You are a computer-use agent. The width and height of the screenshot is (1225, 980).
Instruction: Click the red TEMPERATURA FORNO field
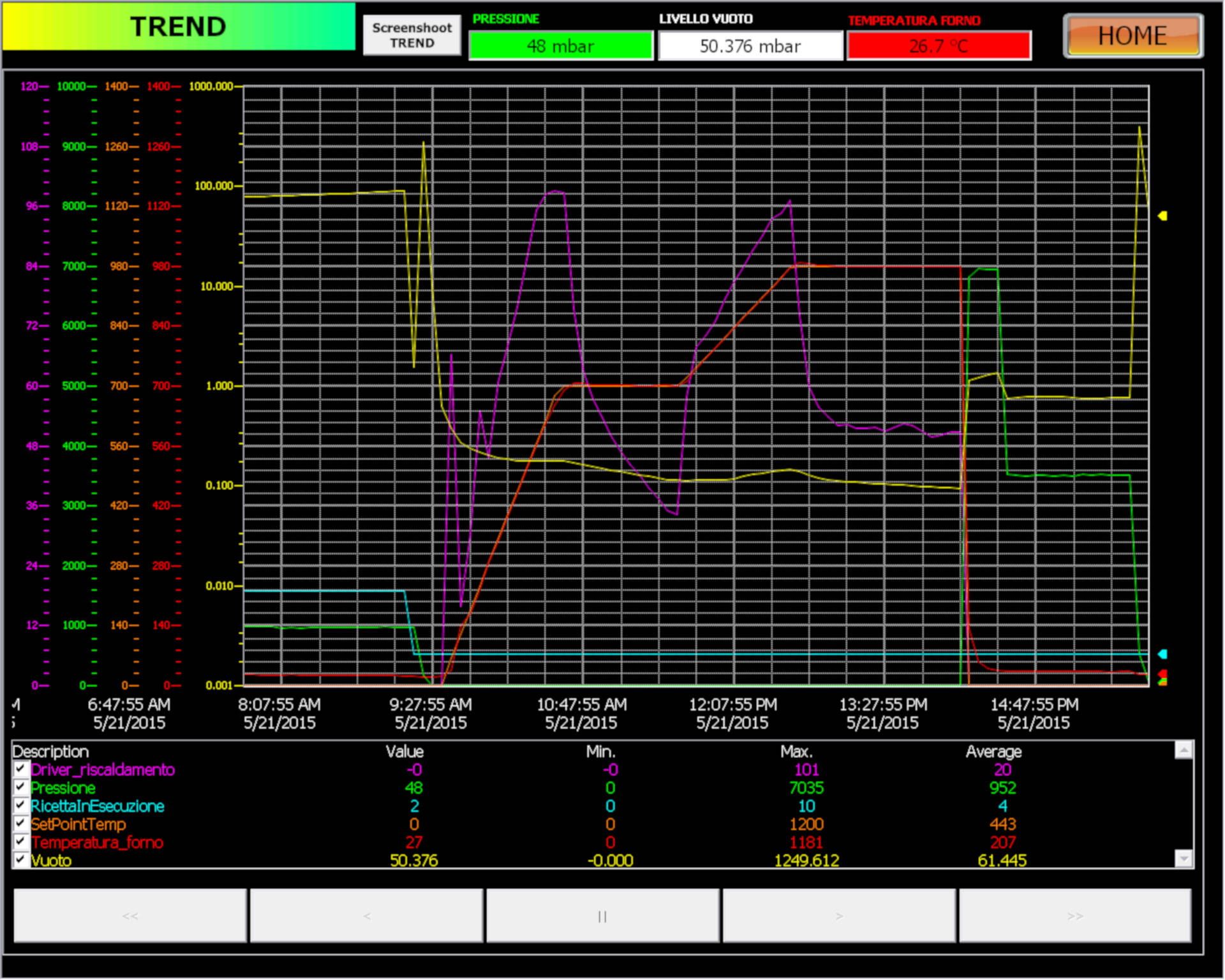coord(939,46)
